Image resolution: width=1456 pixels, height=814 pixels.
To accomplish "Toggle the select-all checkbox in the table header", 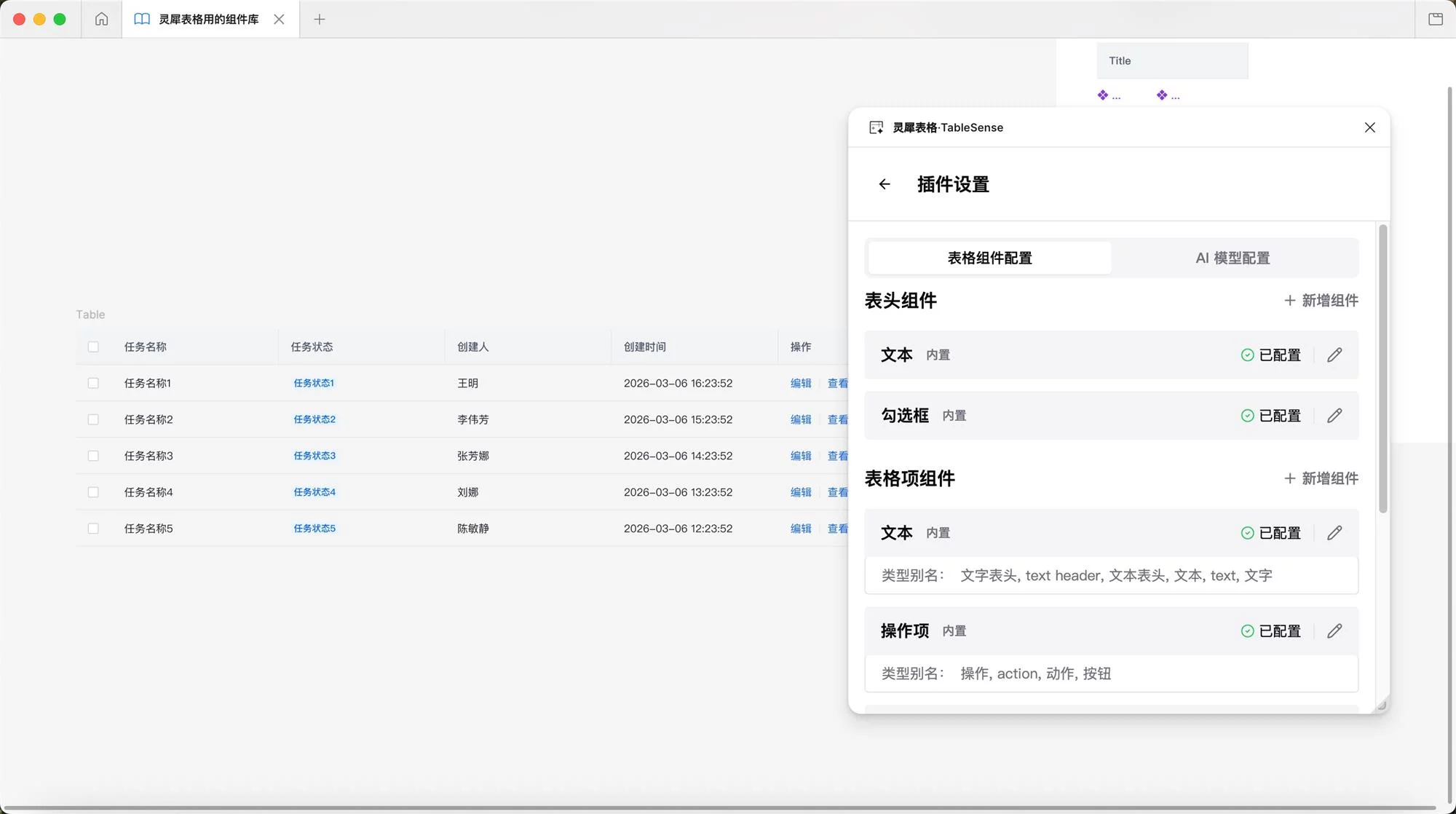I will (94, 347).
